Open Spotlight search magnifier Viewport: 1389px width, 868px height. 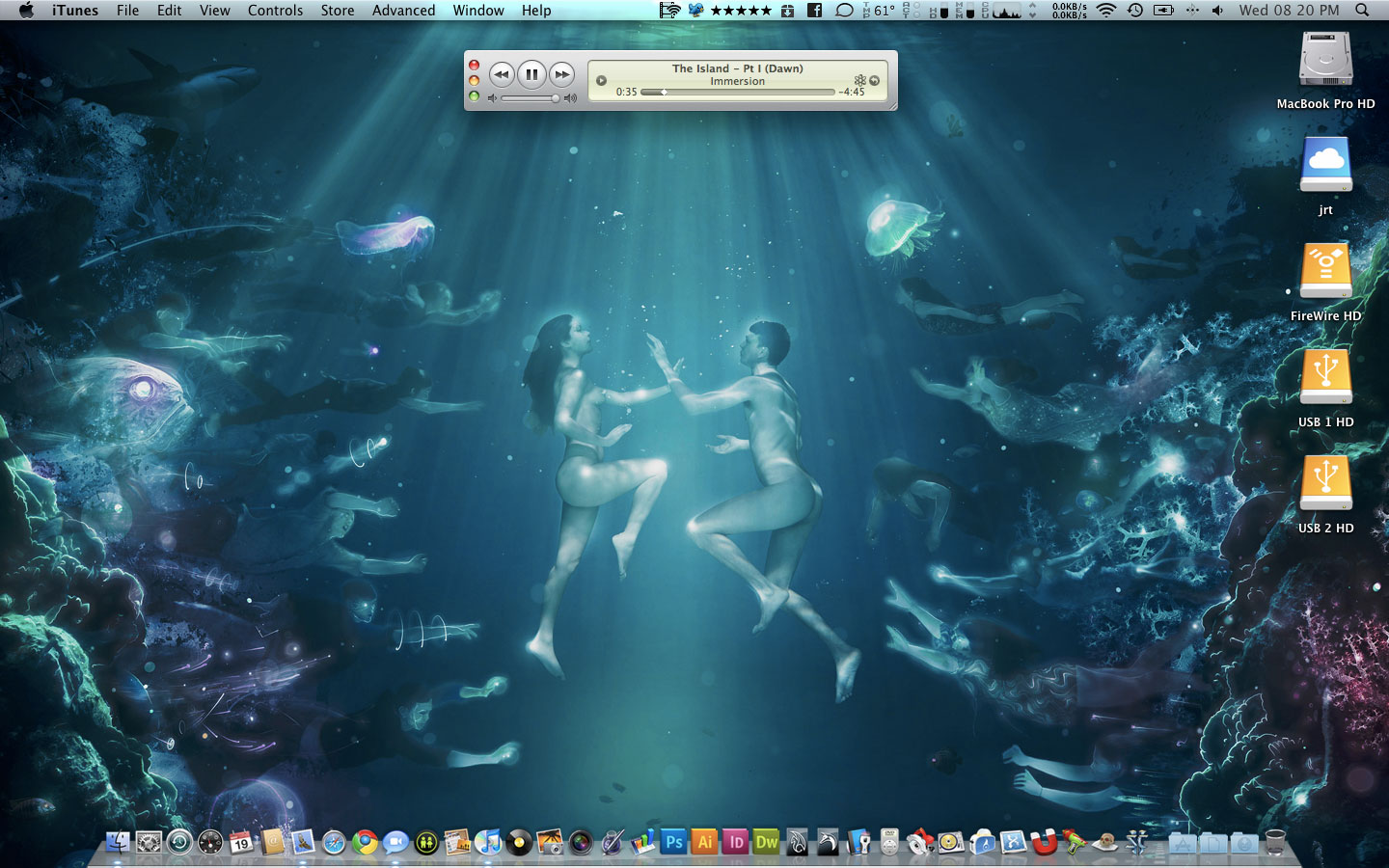[x=1362, y=11]
